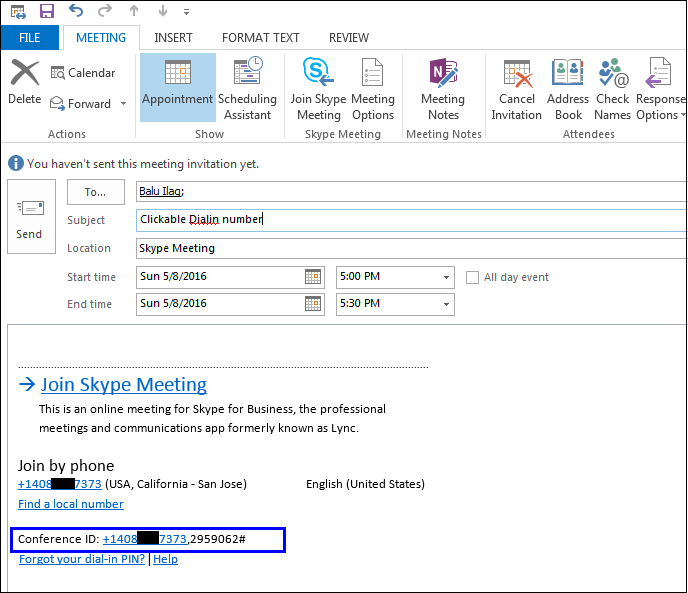Screen dimensions: 688x593
Task: Click the 'English (United States)' text
Action: pos(366,484)
